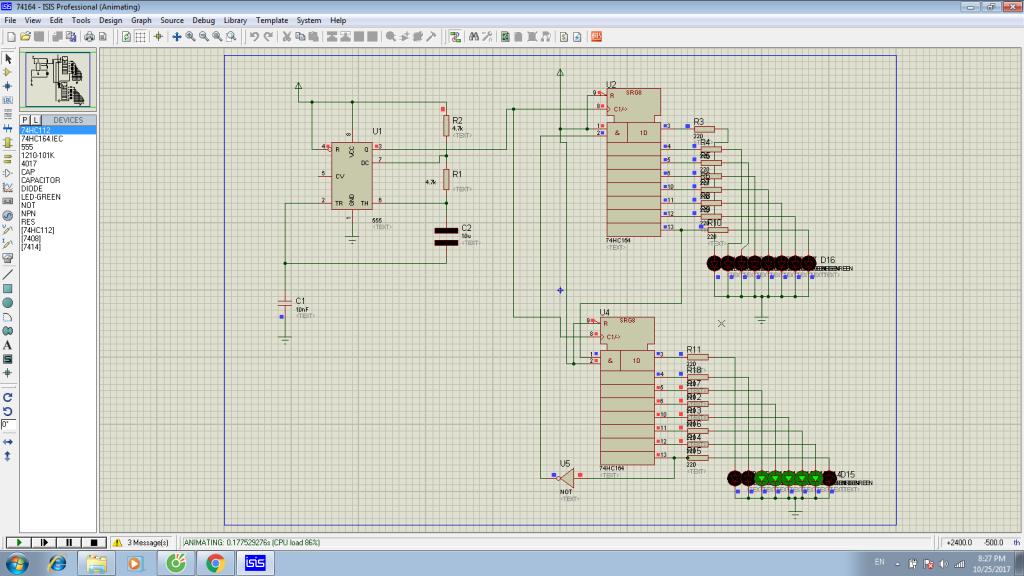Screen dimensions: 1024x576
Task: Stop the simulation animation
Action: coord(93,542)
